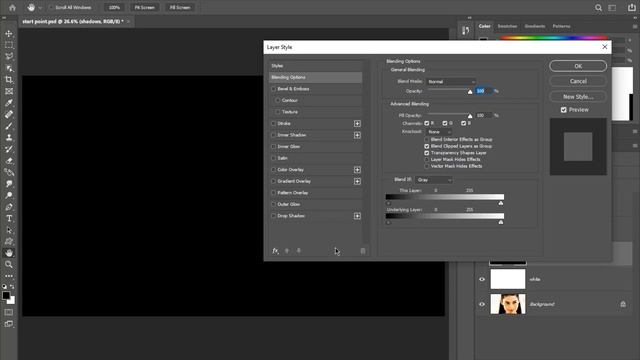Select the Zoom magnifier tool
The width and height of the screenshot is (640, 360).
click(9, 264)
